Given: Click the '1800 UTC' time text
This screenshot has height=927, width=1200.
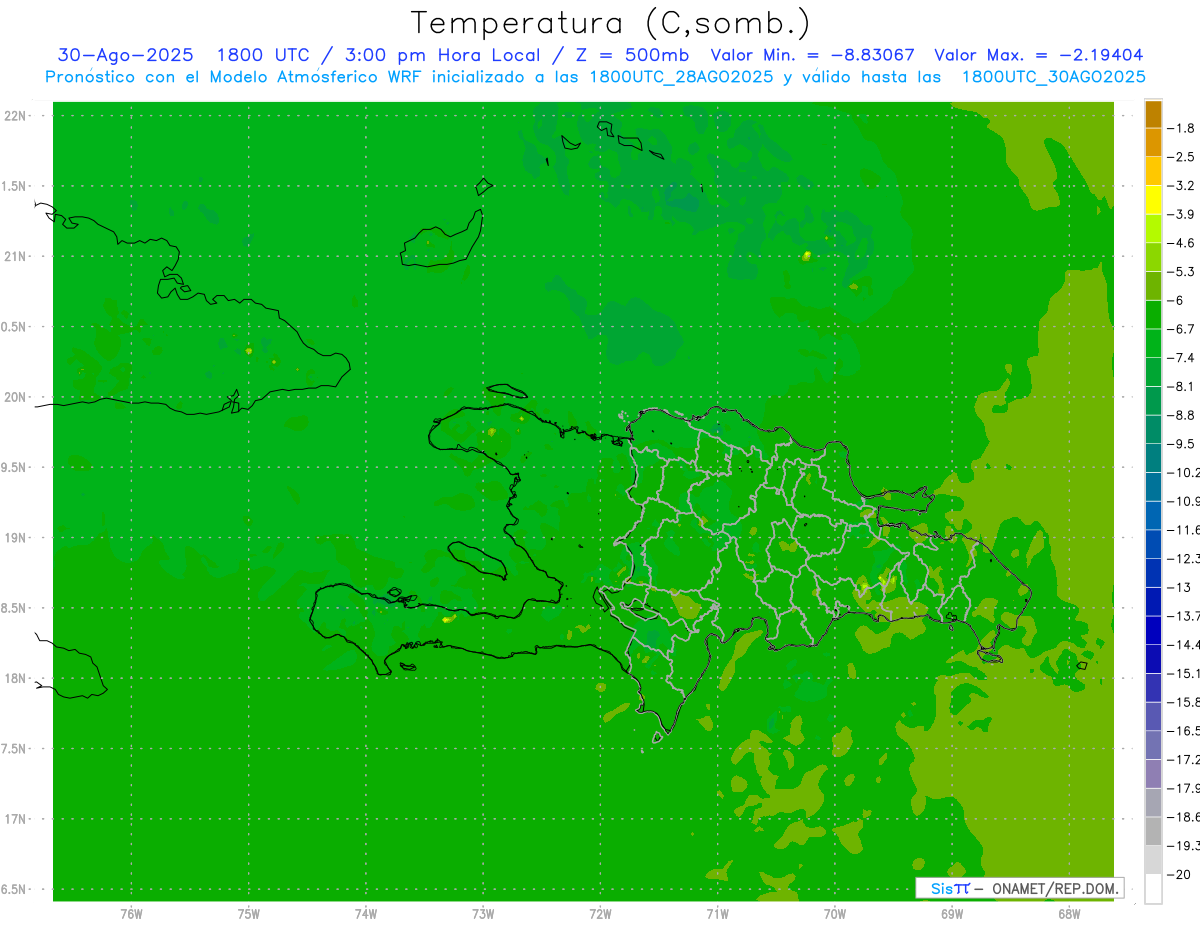Looking at the screenshot, I should [266, 55].
